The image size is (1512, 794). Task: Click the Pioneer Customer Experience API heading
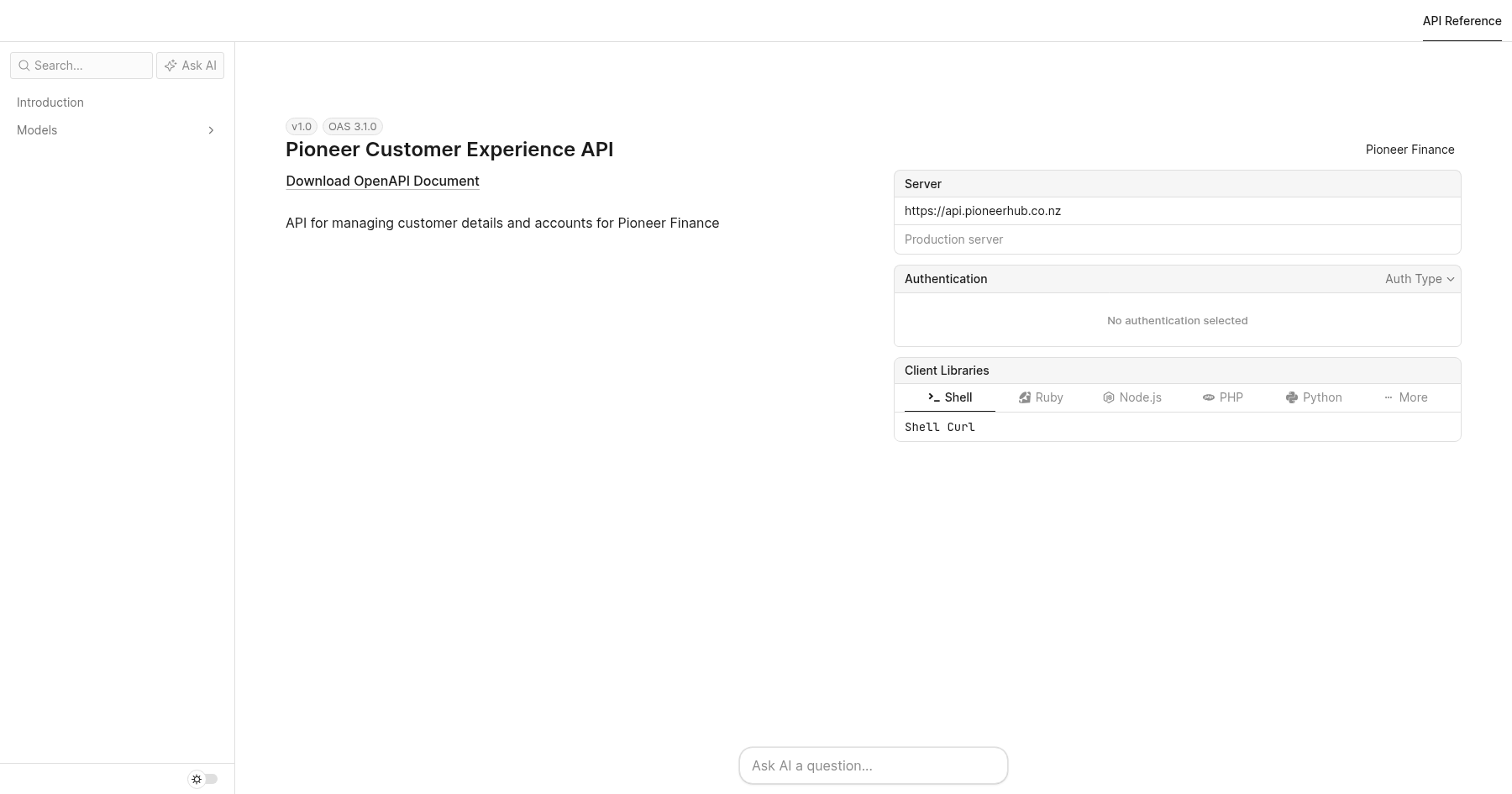[449, 150]
